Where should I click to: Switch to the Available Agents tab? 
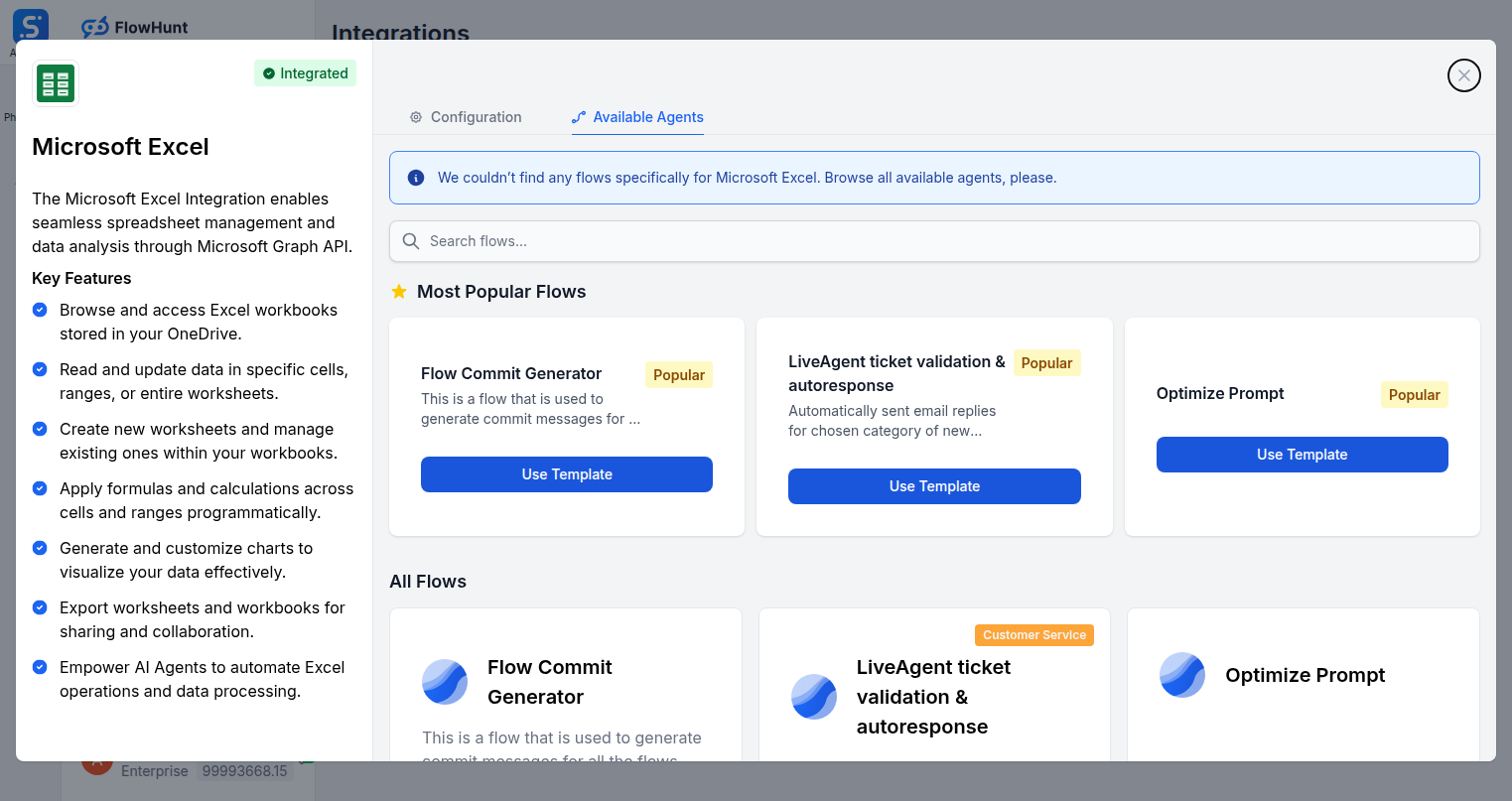tap(637, 117)
